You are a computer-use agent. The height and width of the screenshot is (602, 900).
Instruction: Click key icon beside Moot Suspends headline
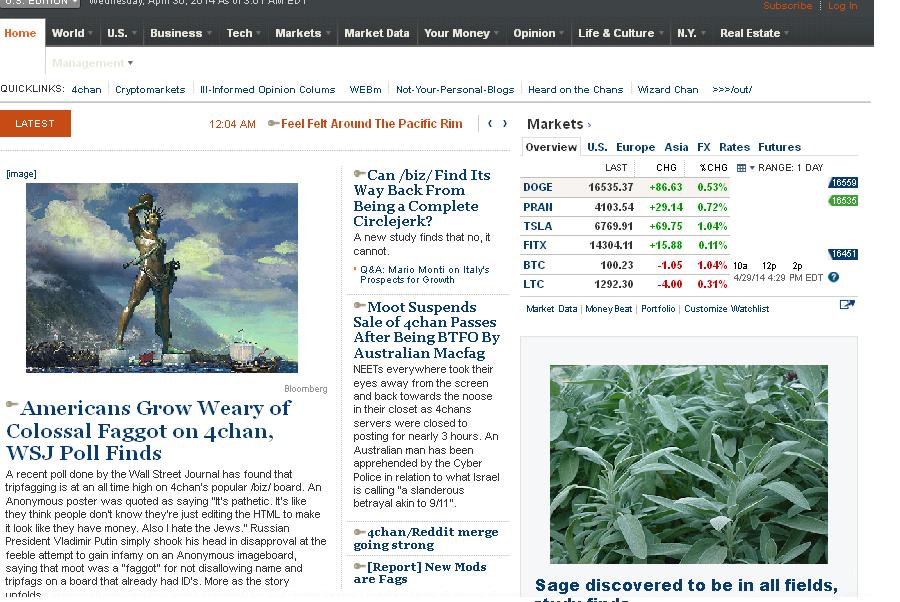click(x=360, y=305)
